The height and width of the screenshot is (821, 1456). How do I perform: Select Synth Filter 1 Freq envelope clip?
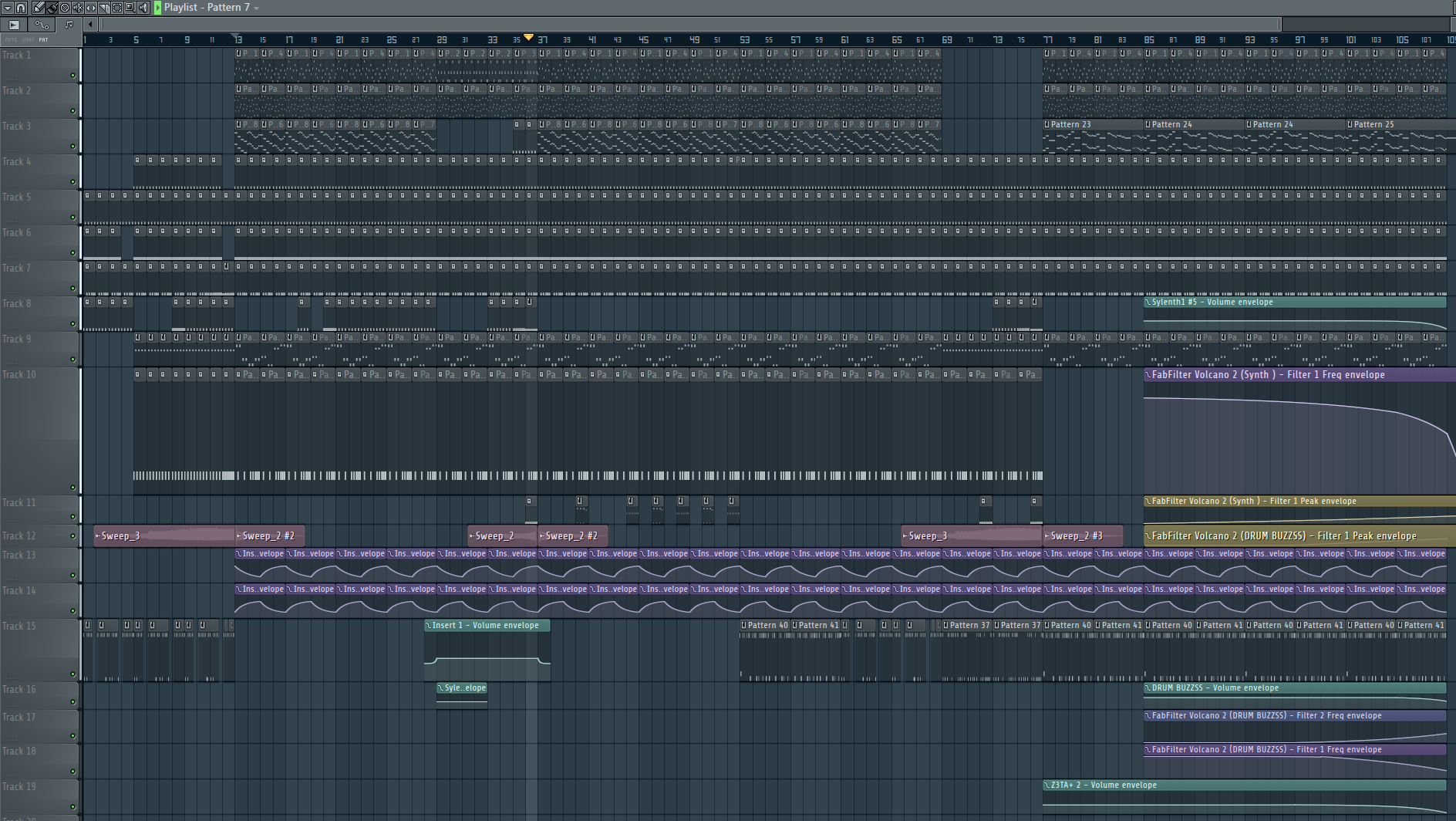point(1299,431)
